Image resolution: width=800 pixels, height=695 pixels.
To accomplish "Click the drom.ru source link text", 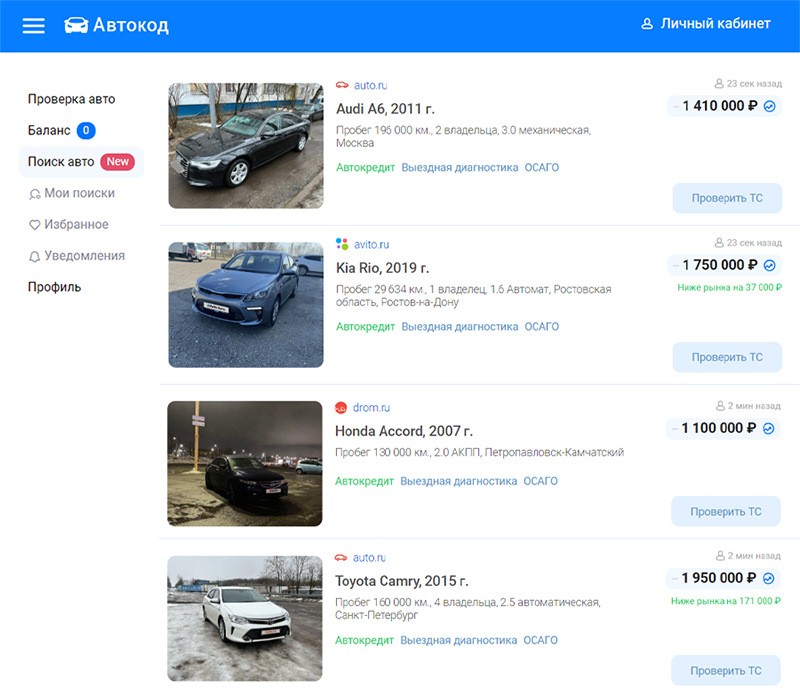I will [371, 408].
